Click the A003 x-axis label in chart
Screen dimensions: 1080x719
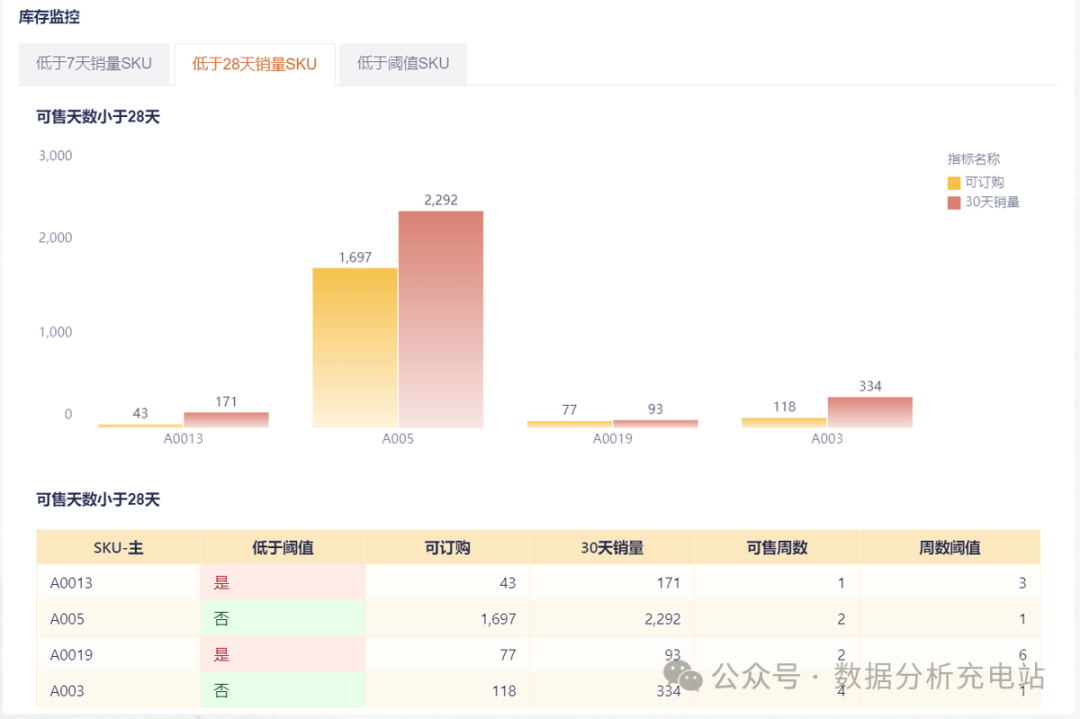[827, 439]
